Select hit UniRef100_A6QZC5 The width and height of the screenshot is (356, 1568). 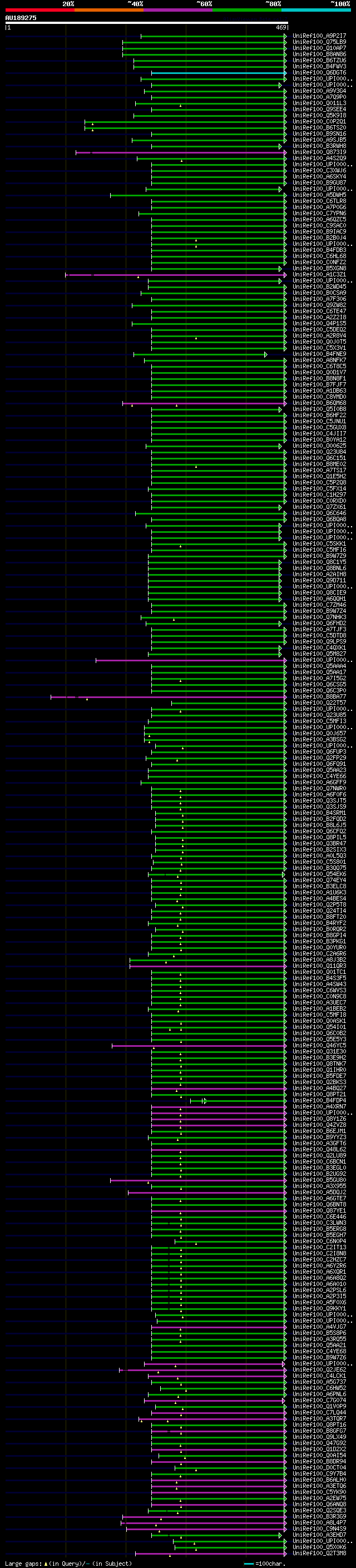[x=319, y=219]
